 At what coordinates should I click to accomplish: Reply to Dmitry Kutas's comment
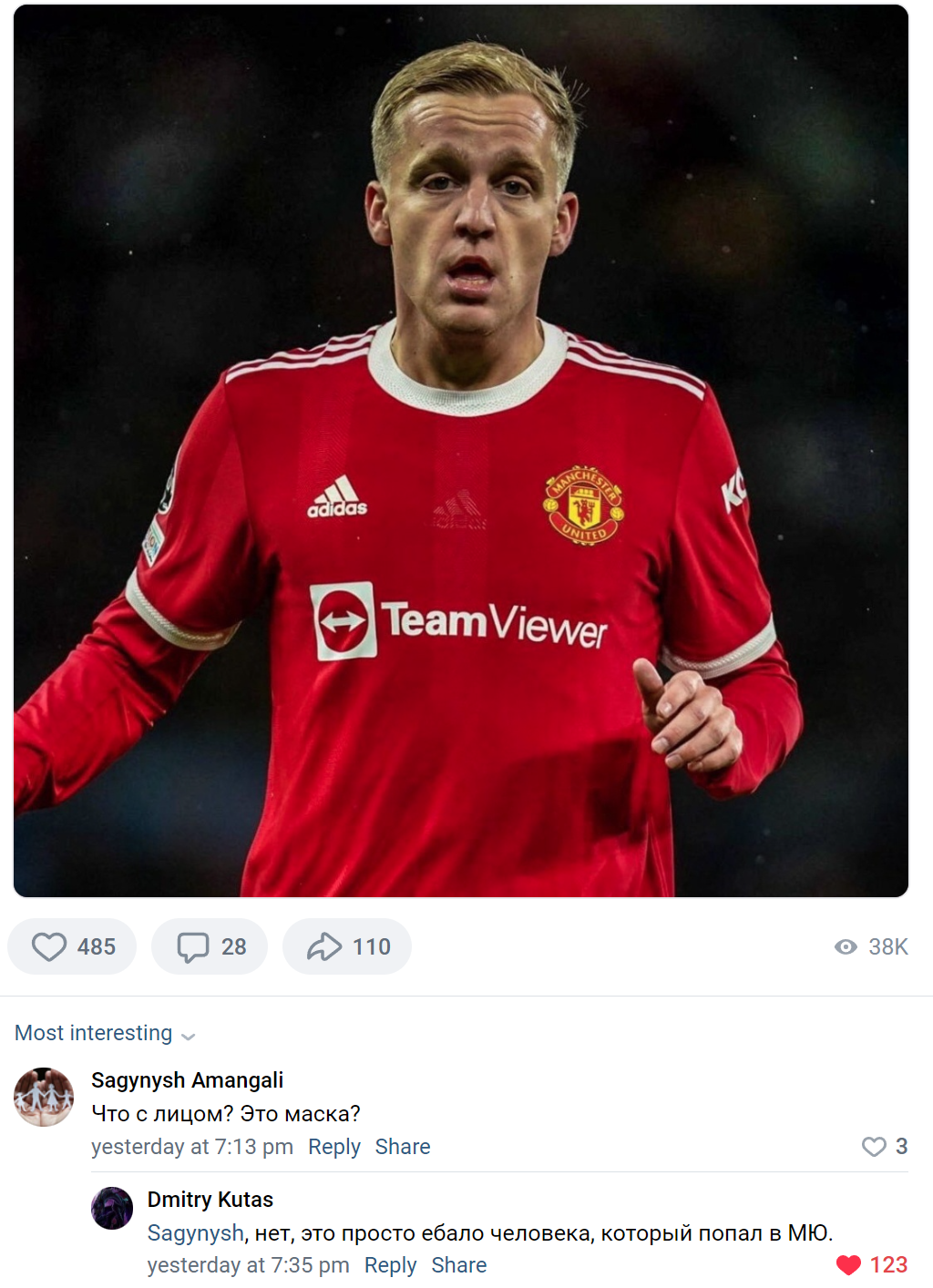[x=390, y=1265]
